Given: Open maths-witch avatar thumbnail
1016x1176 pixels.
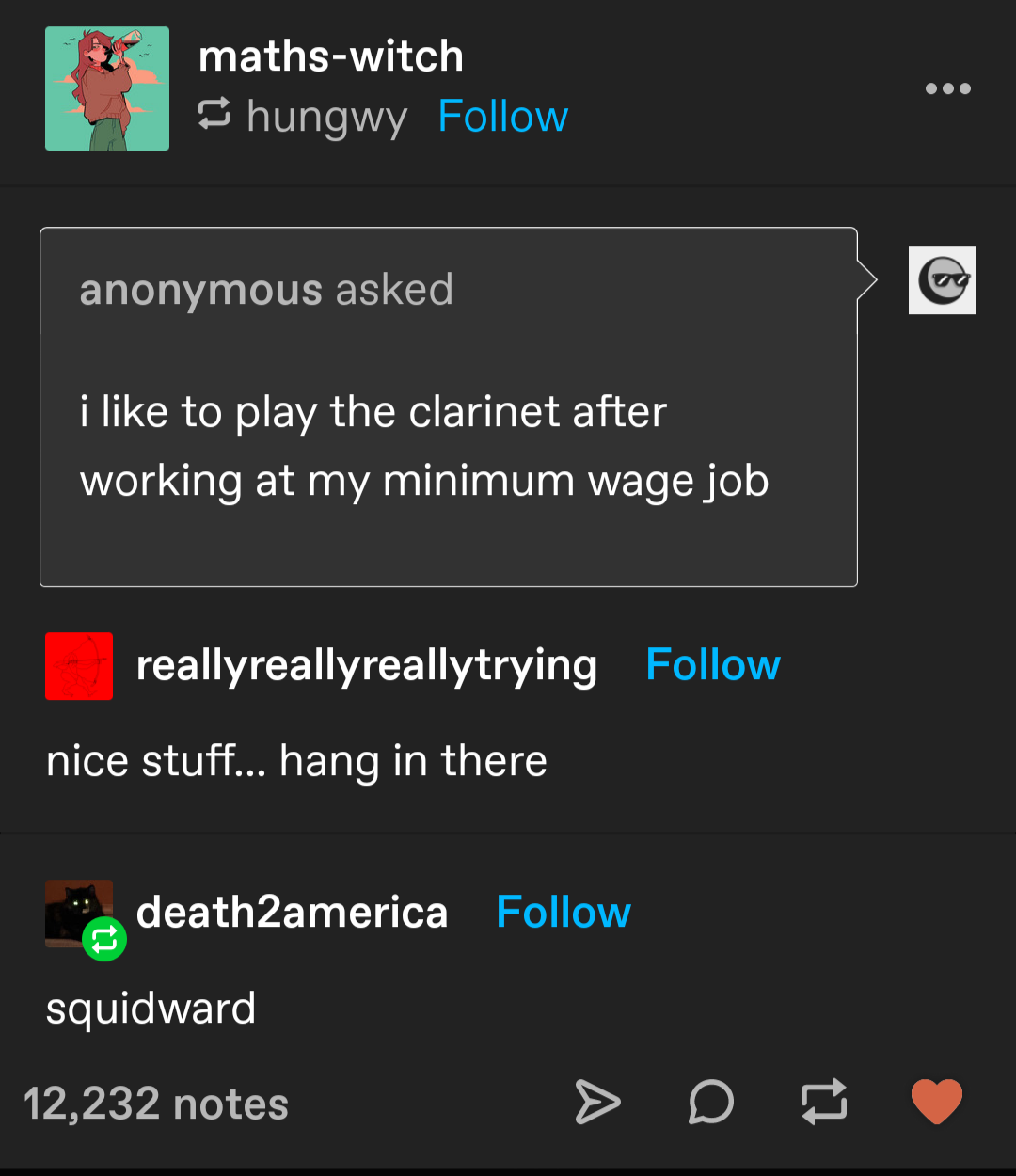Looking at the screenshot, I should point(107,88).
